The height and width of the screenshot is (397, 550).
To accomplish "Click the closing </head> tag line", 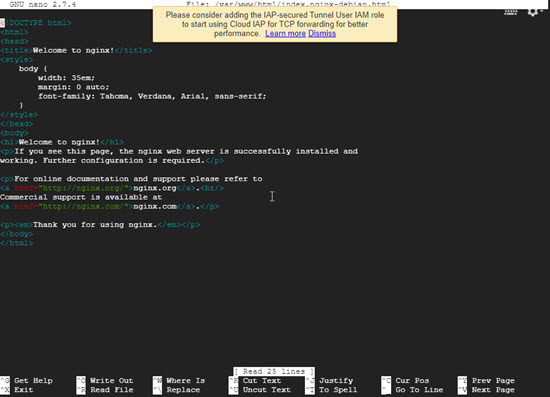I will pos(16,124).
